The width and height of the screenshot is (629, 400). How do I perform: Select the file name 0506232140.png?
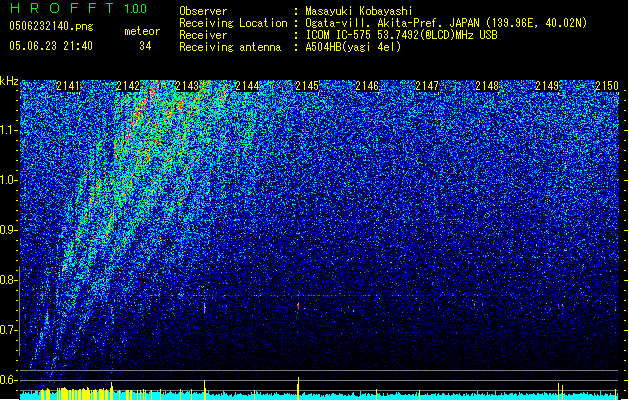(x=51, y=26)
